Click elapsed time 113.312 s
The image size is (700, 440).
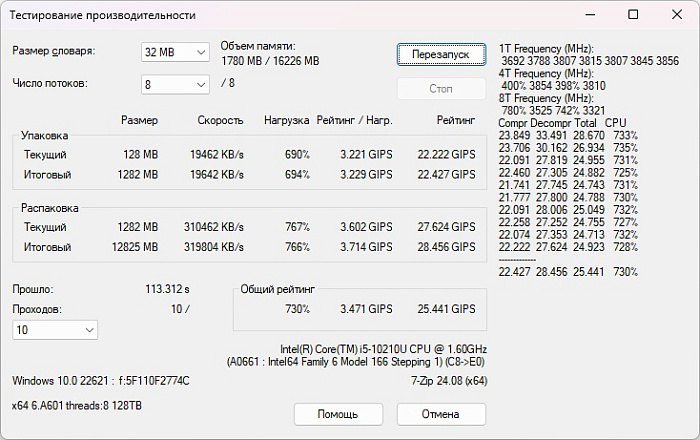(x=167, y=289)
